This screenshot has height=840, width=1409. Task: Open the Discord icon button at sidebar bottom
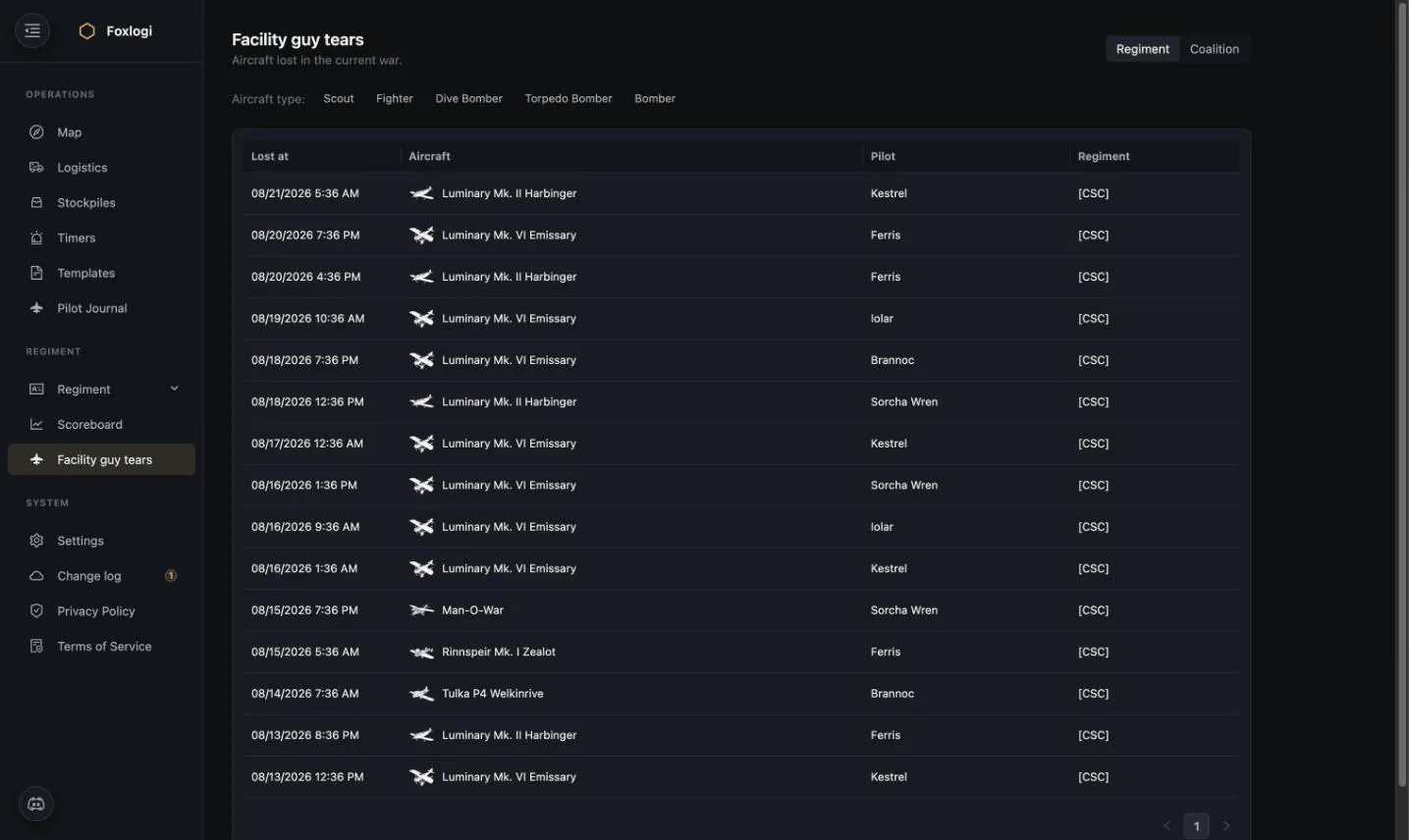pos(36,805)
